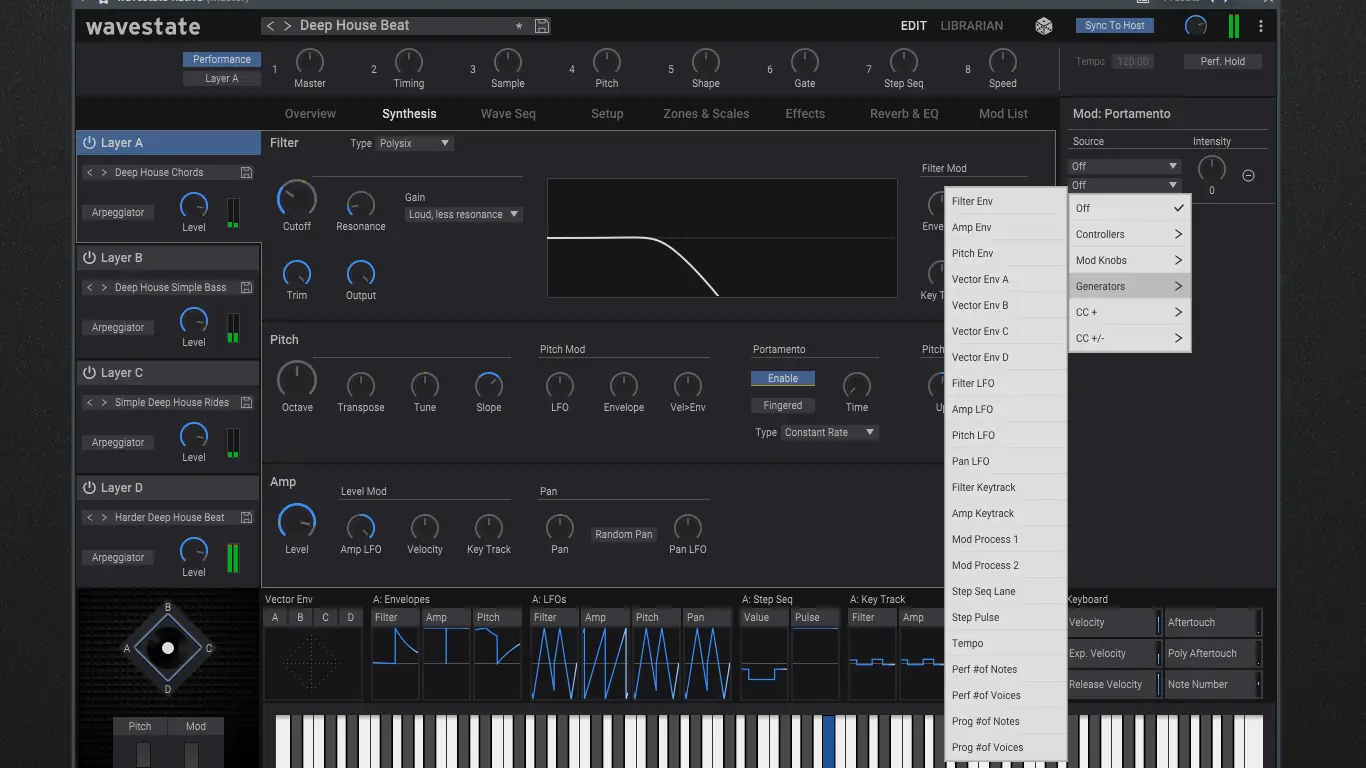Remove Portamento mod with minus icon
The height and width of the screenshot is (768, 1366).
pyautogui.click(x=1248, y=176)
